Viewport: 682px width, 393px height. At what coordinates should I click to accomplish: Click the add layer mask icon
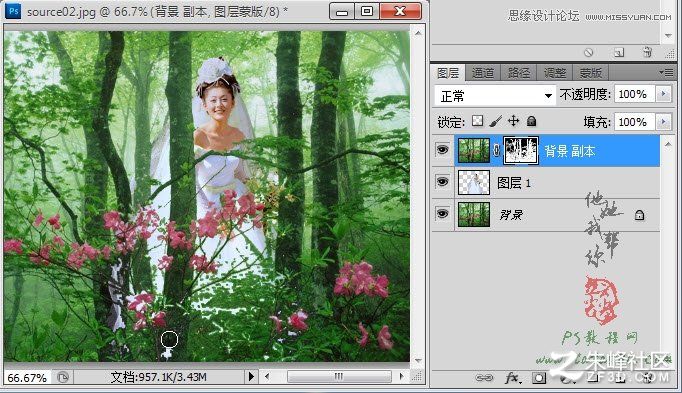(538, 378)
